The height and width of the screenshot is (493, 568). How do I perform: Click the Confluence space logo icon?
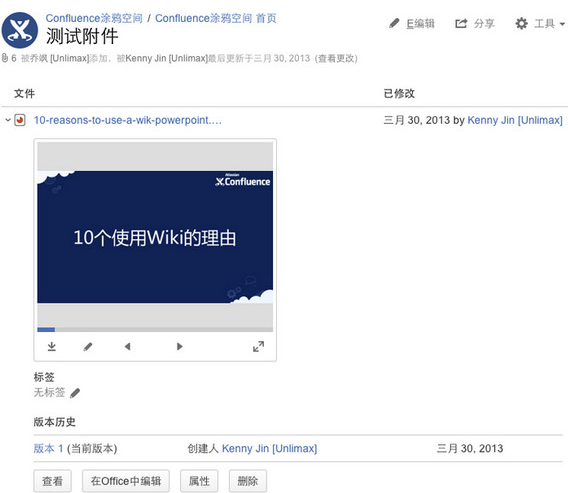click(20, 30)
